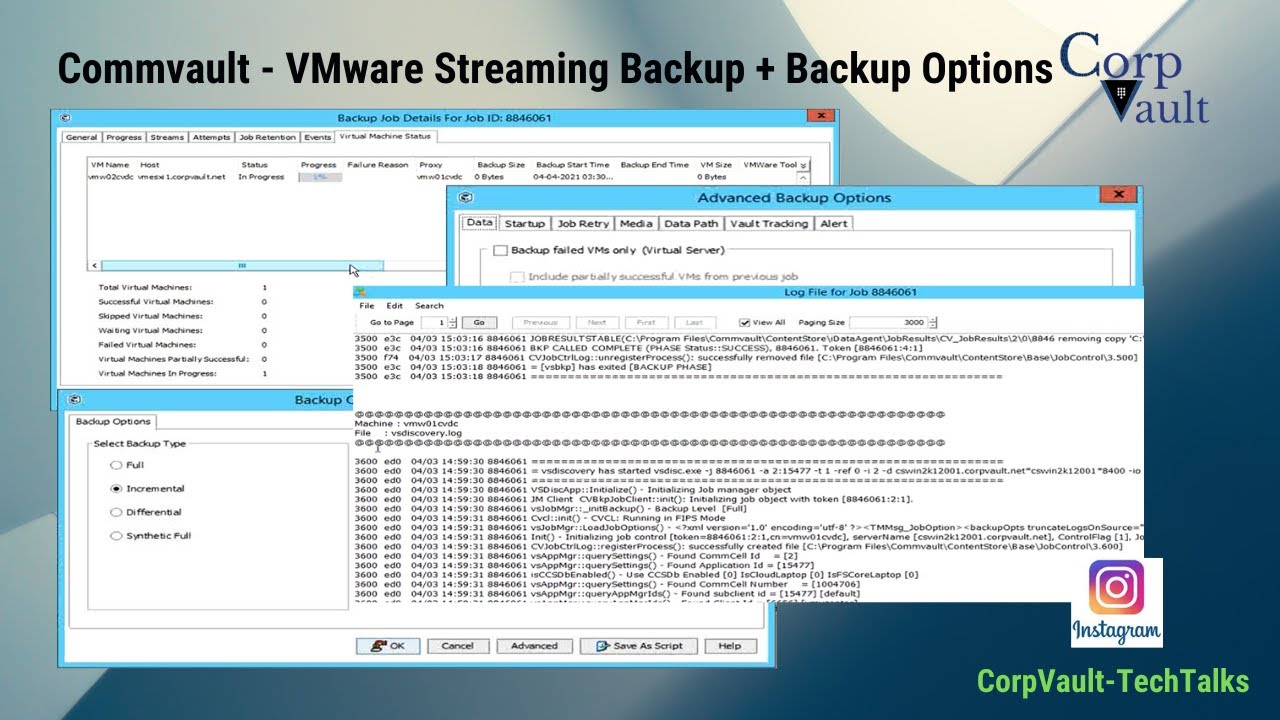This screenshot has height=720, width=1280.
Task: Click the Save As Script button
Action: click(x=638, y=646)
